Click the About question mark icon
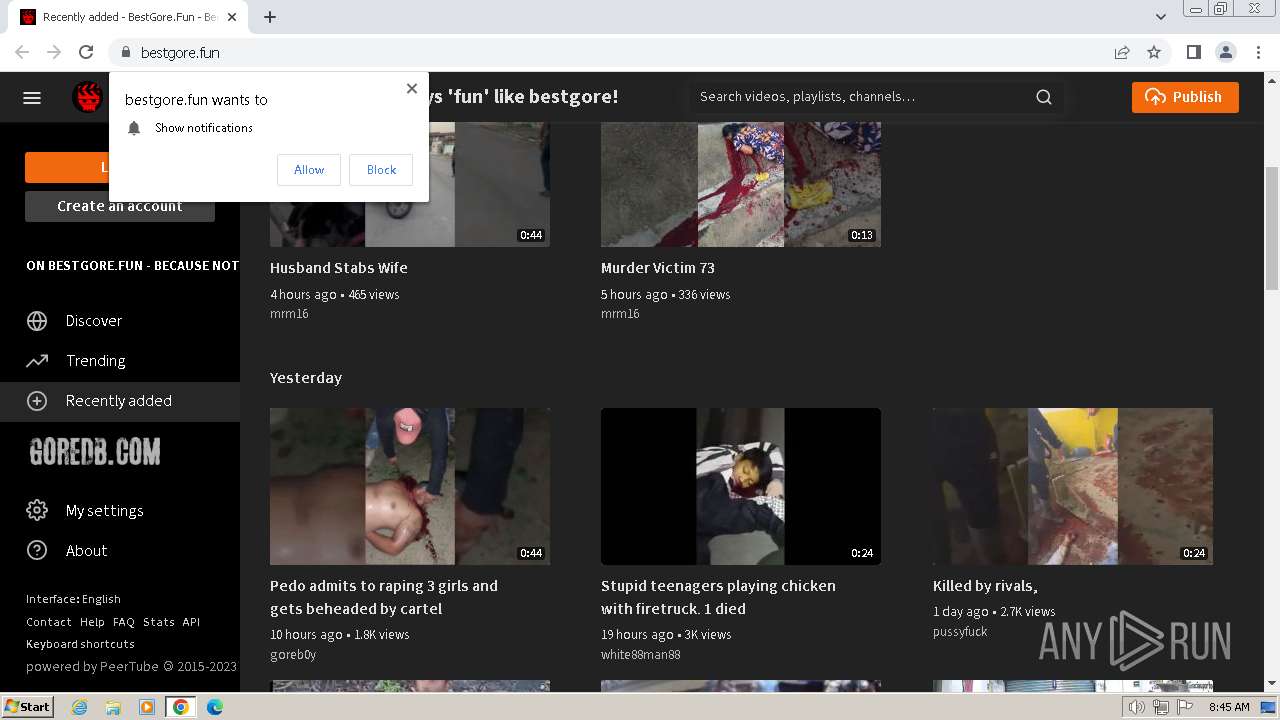1280x720 pixels. [37, 550]
